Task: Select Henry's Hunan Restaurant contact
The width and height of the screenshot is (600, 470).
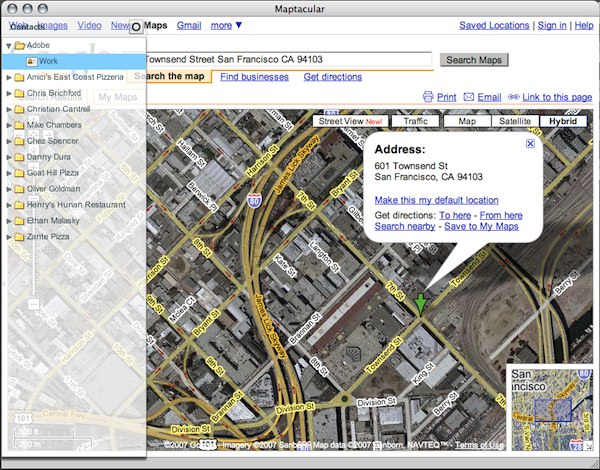Action: [76, 205]
